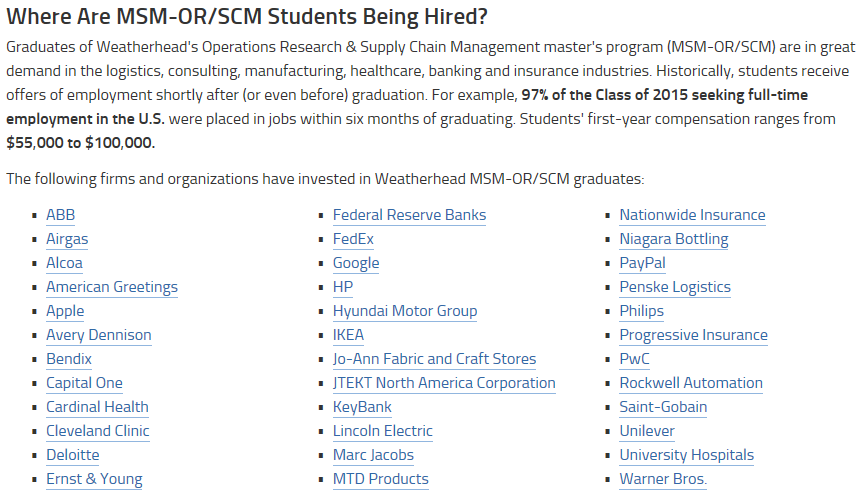Open the Avery Dennison link

point(99,335)
